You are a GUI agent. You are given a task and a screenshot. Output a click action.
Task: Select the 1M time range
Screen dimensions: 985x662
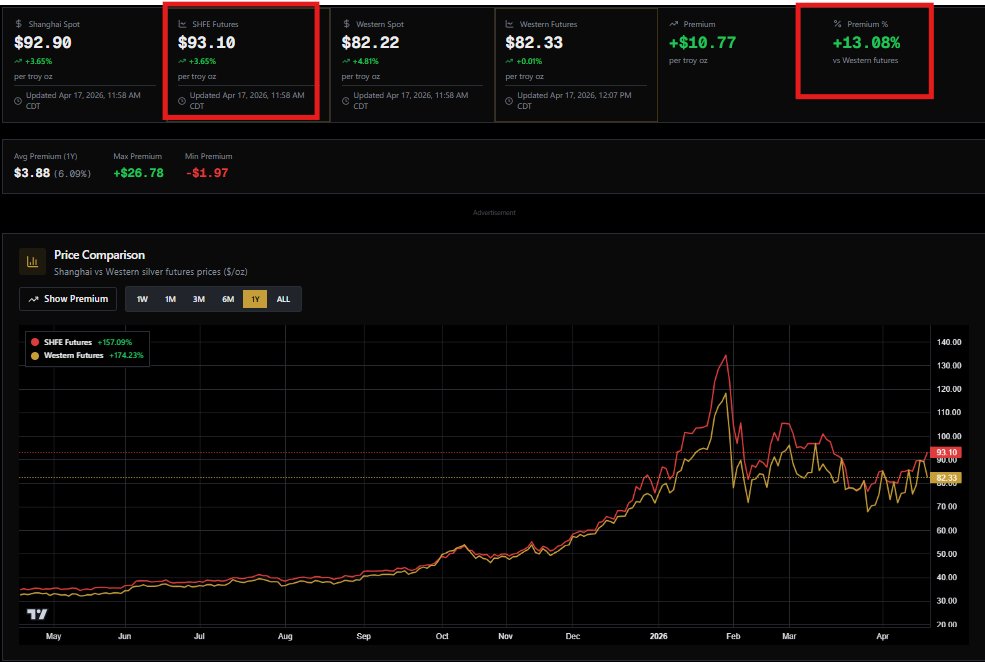point(170,299)
